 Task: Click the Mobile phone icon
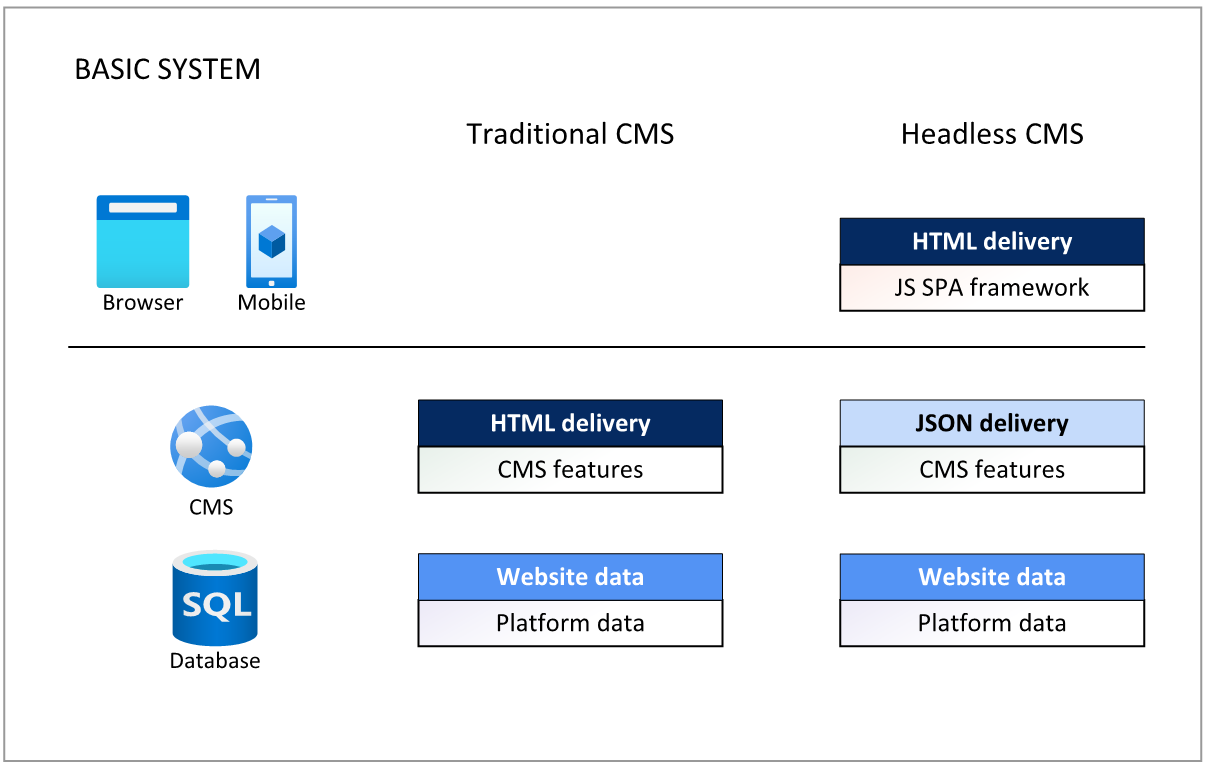[271, 241]
